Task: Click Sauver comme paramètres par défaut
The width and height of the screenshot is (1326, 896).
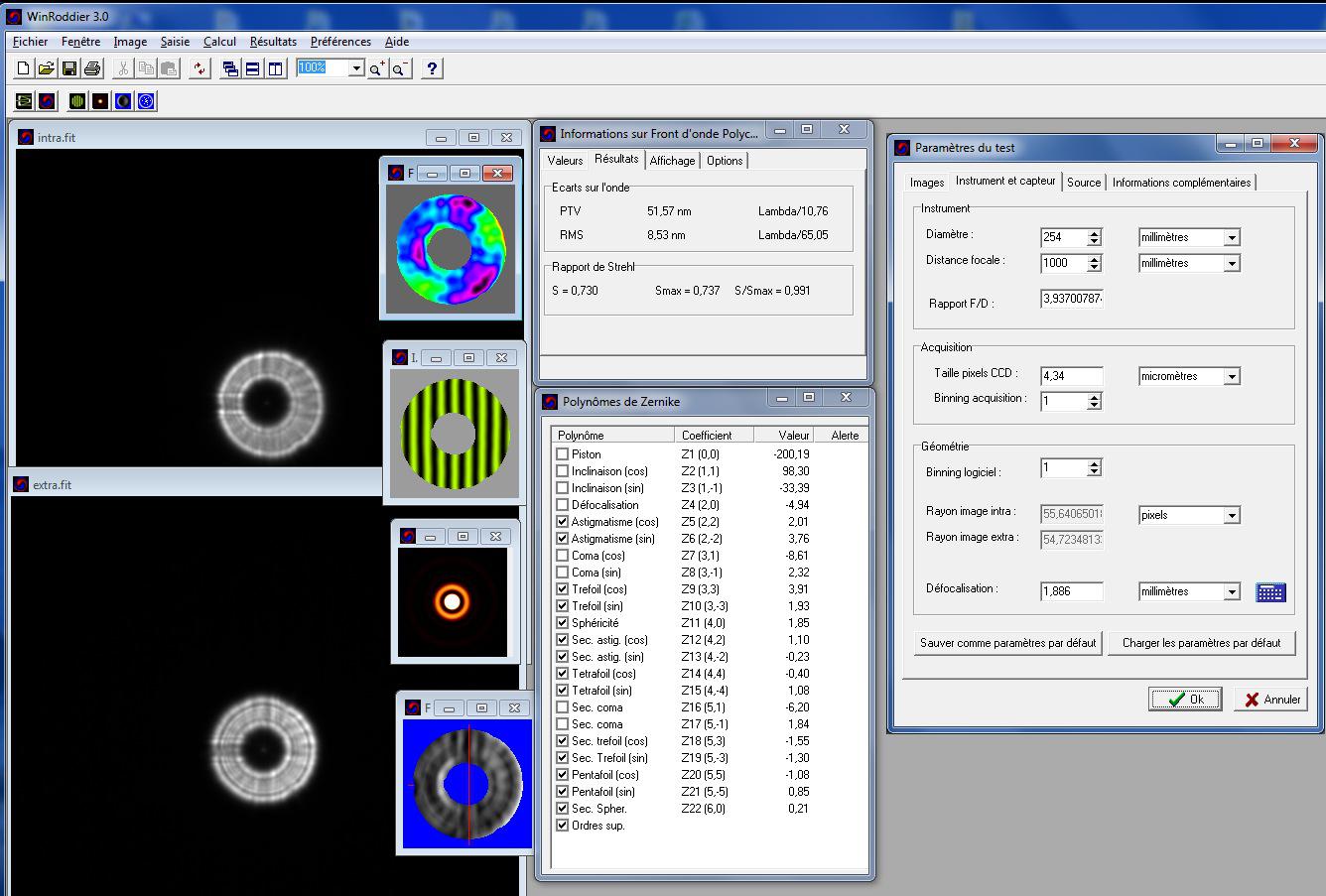Action: pos(1007,643)
